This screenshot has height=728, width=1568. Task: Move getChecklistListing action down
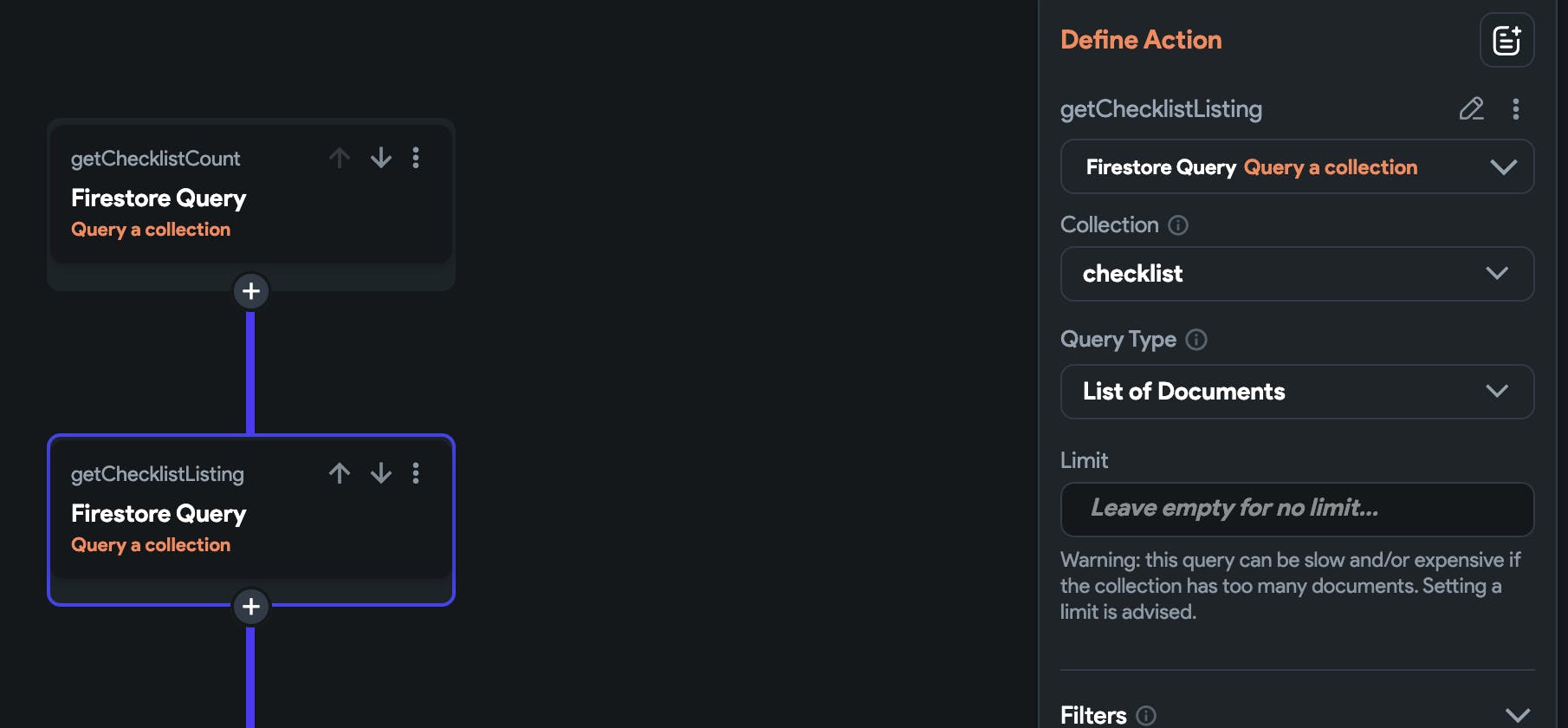point(381,473)
